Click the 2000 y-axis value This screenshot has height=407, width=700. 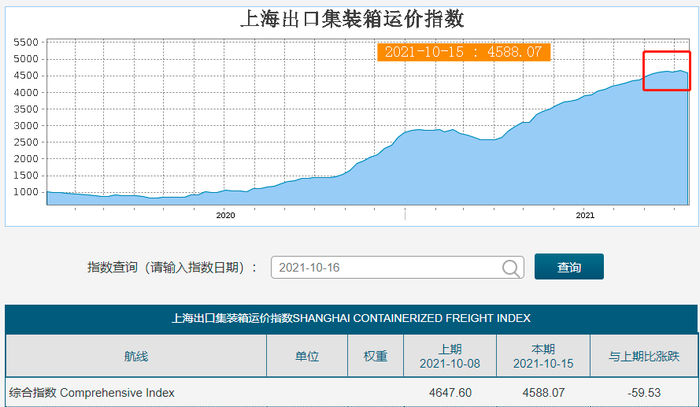click(x=26, y=158)
